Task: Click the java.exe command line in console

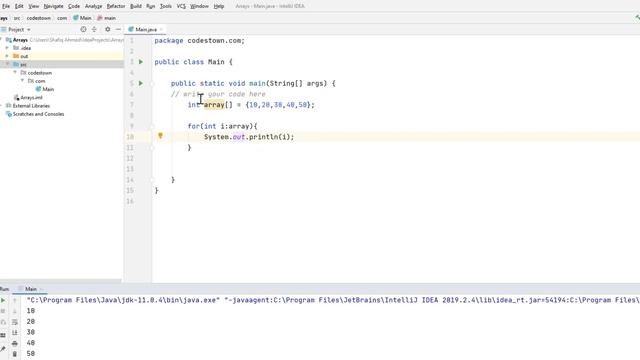Action: [x=333, y=300]
